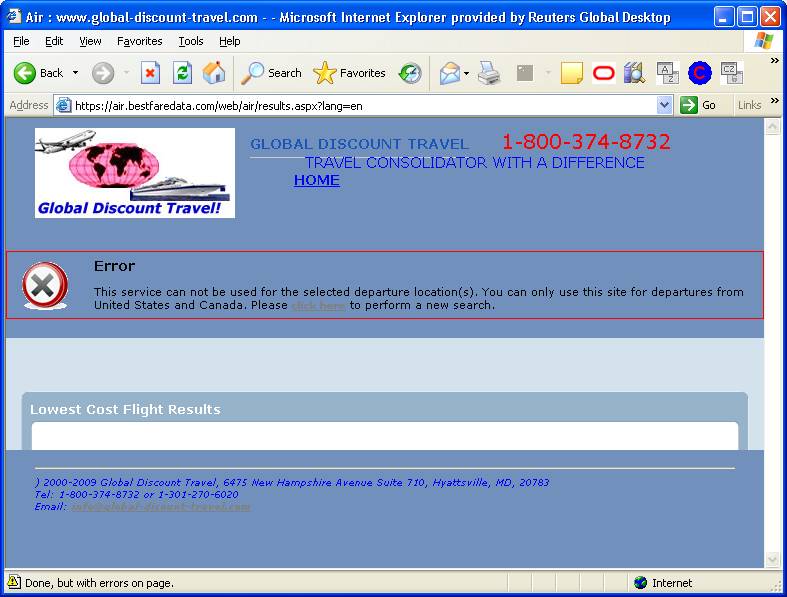Click the red oval toolbar icon
This screenshot has width=787, height=597.
pyautogui.click(x=603, y=73)
